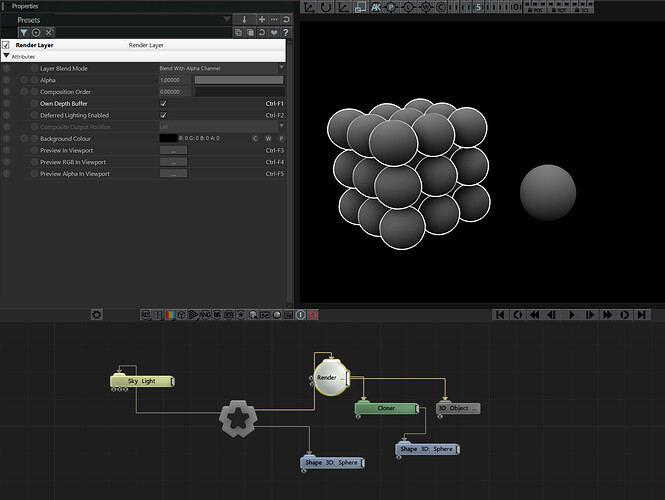665x500 pixels.
Task: Open the presets ellipsis options
Action: pos(274,20)
